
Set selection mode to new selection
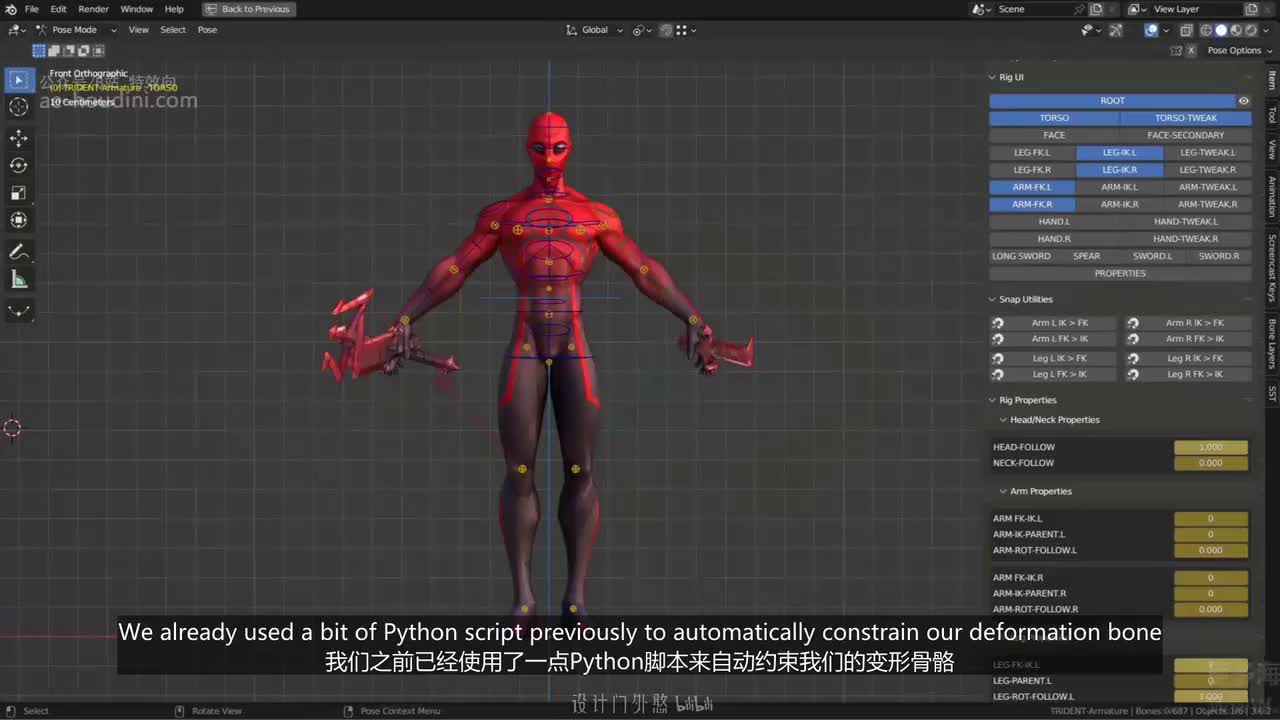[x=39, y=50]
